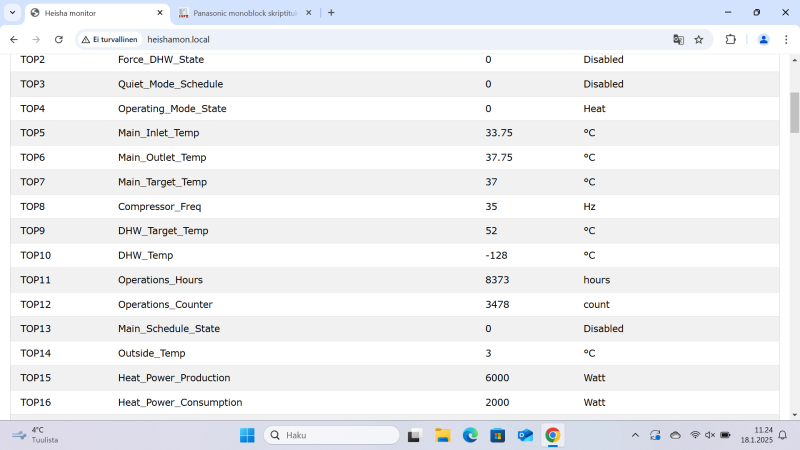
Task: Open the translate page icon
Action: click(x=679, y=39)
